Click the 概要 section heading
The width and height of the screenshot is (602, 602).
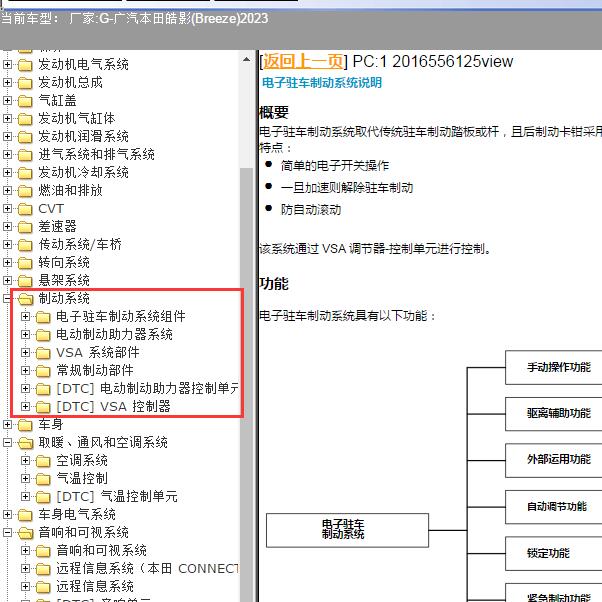click(x=274, y=112)
